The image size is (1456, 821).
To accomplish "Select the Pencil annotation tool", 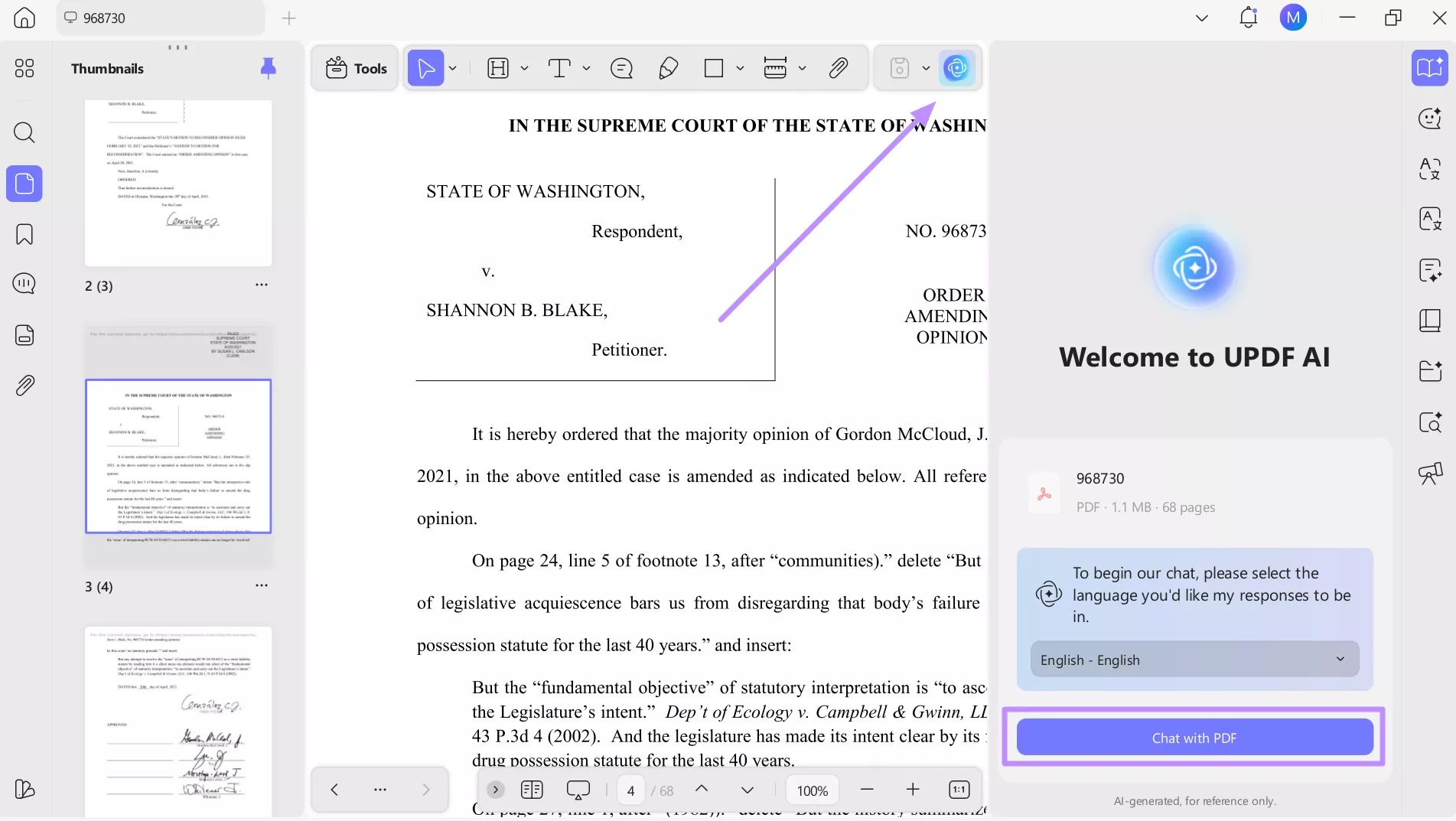I will pos(667,67).
